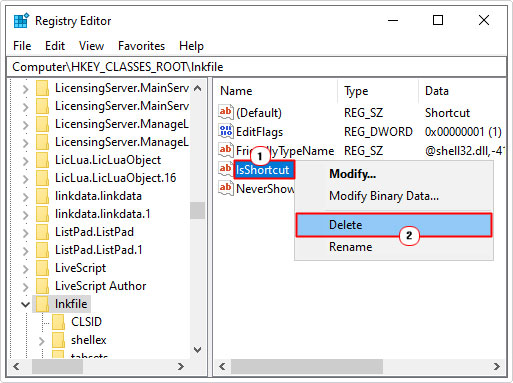The image size is (513, 383).
Task: Select the FriendlyTypeName value name
Action: click(285, 151)
